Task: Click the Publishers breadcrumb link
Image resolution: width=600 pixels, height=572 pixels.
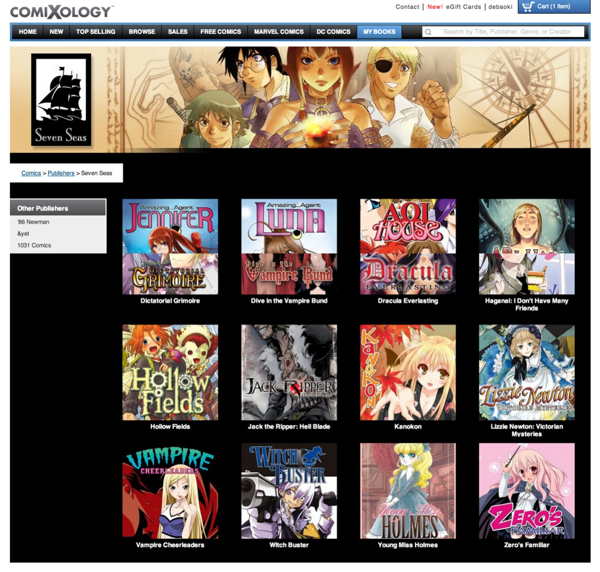Action: coord(61,173)
